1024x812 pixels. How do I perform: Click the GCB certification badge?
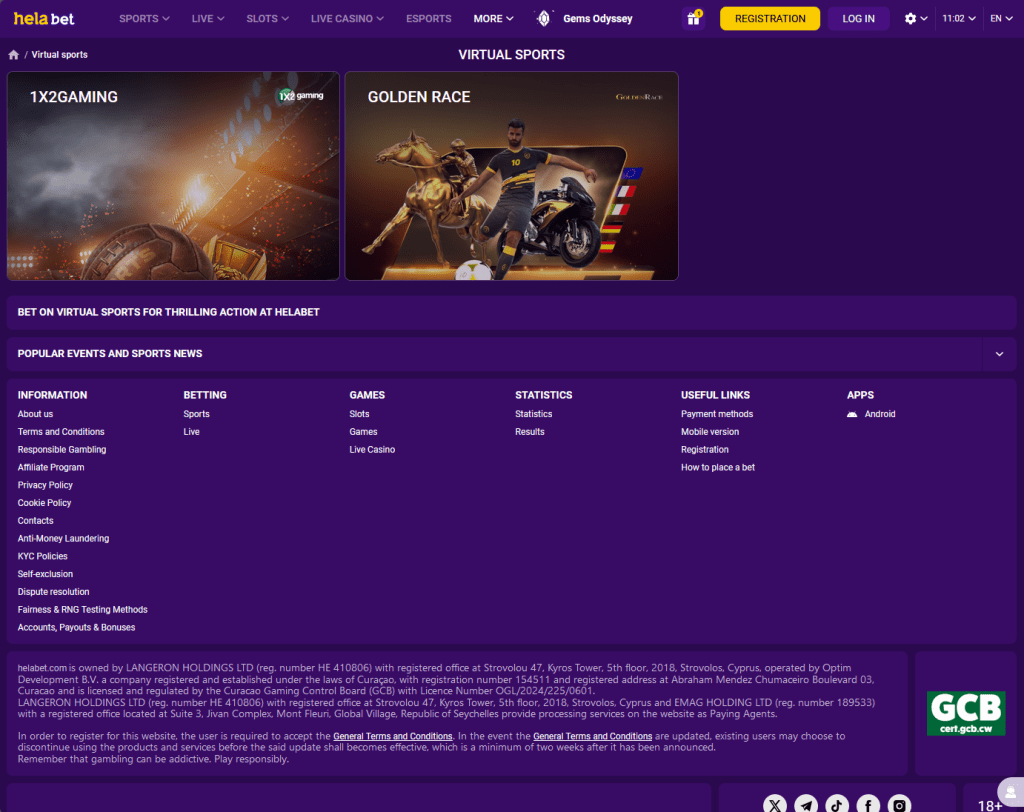(x=966, y=713)
